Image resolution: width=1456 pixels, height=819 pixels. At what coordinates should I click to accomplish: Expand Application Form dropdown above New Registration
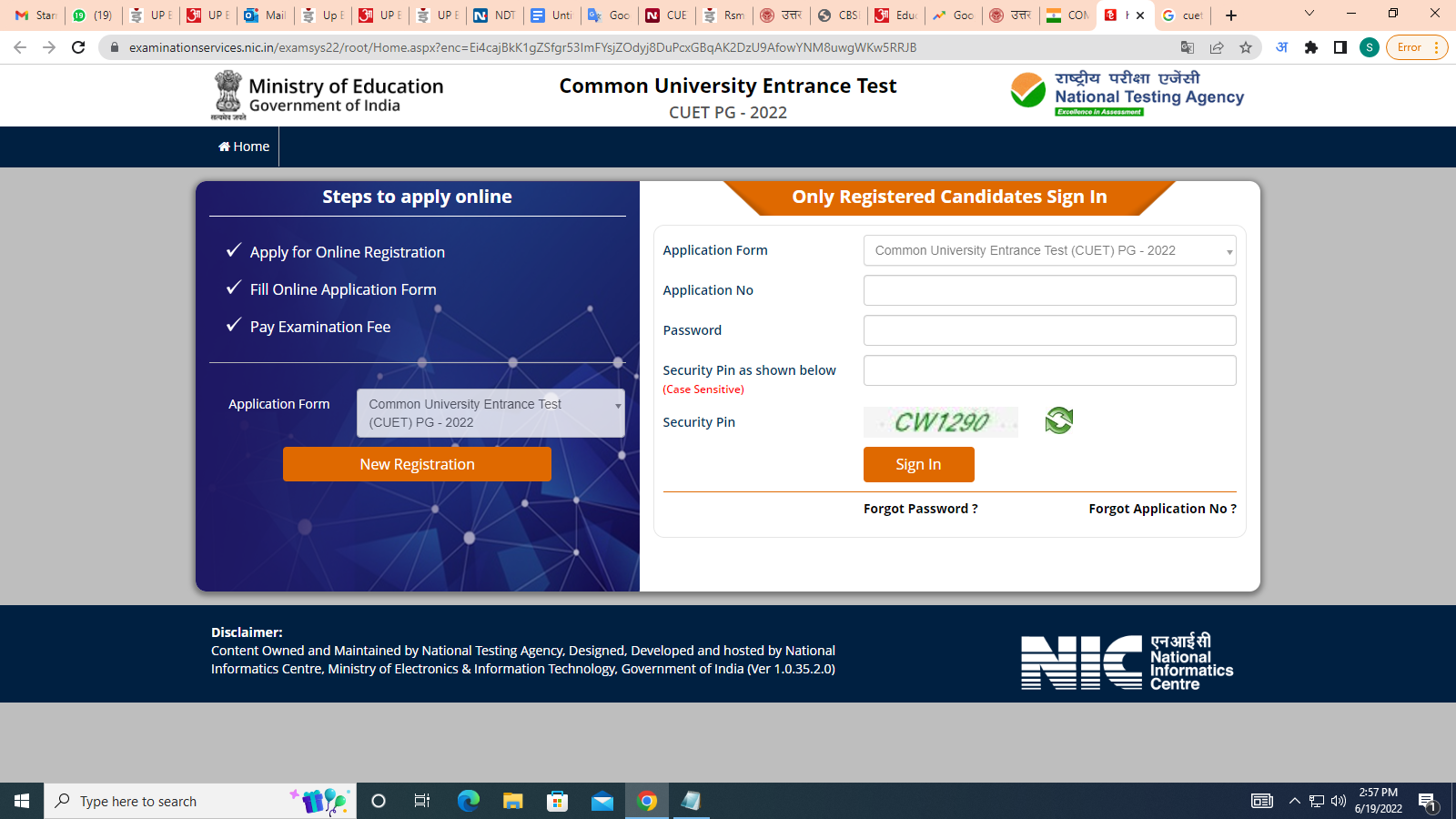pos(490,413)
